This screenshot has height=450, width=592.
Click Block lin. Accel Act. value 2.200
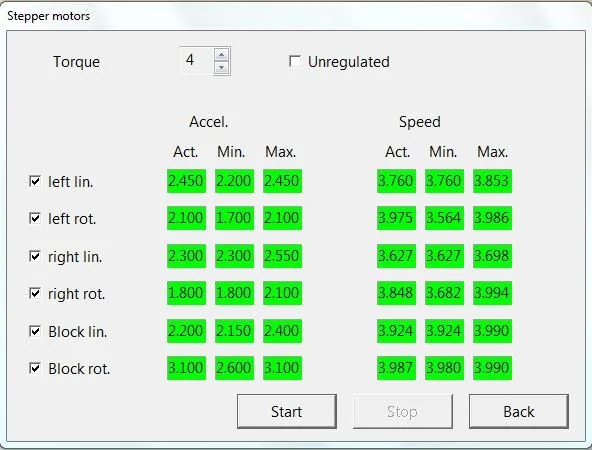tap(186, 331)
